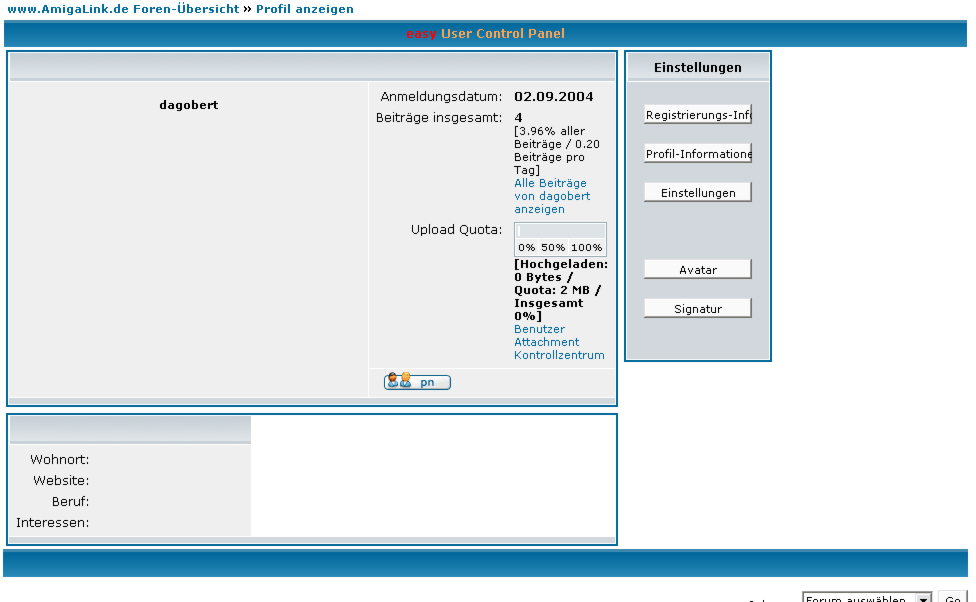The height and width of the screenshot is (602, 976).
Task: Show Alle Beiträge von dagobert
Action: click(550, 196)
